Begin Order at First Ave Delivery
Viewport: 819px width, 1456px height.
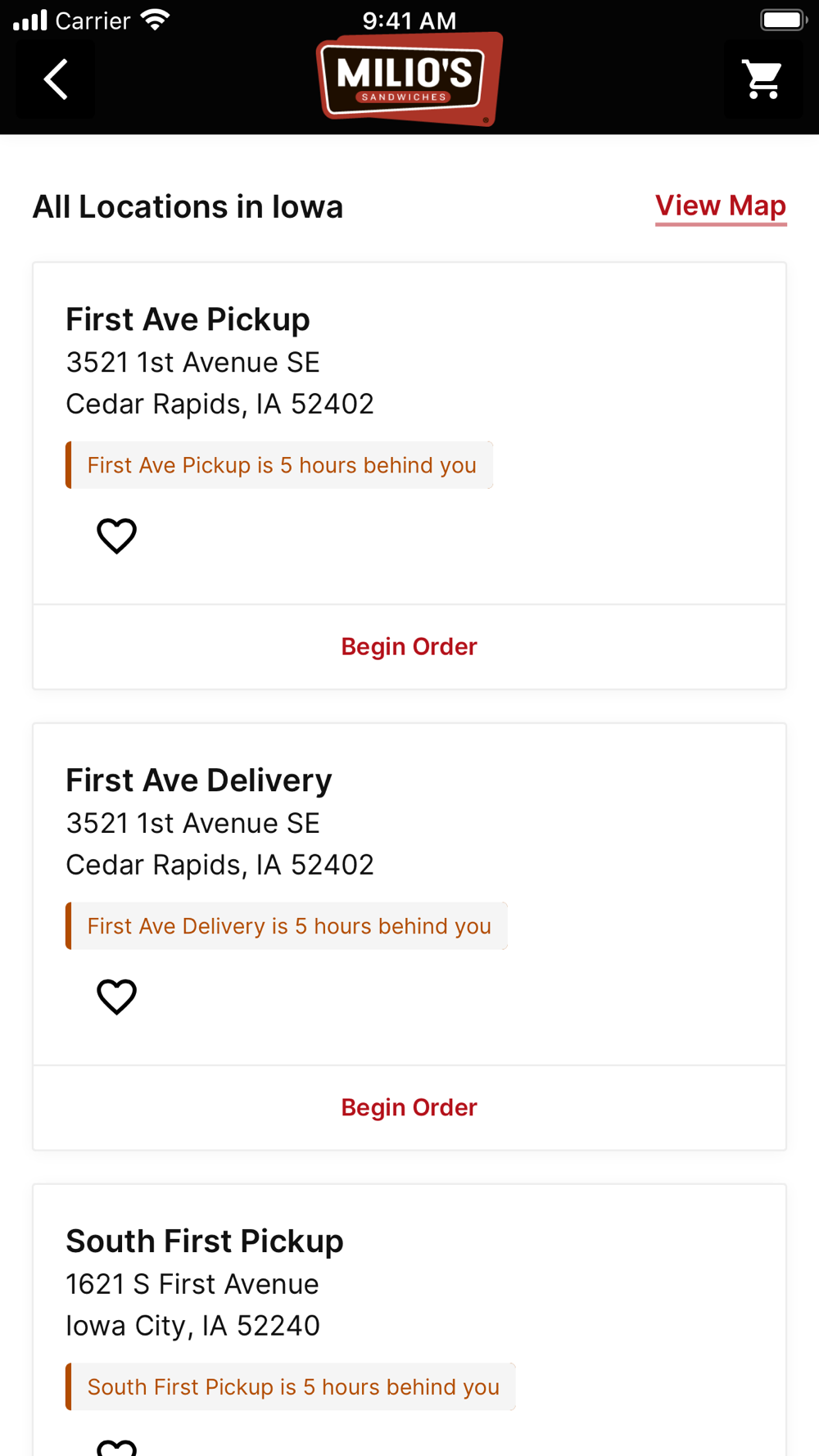[409, 1107]
